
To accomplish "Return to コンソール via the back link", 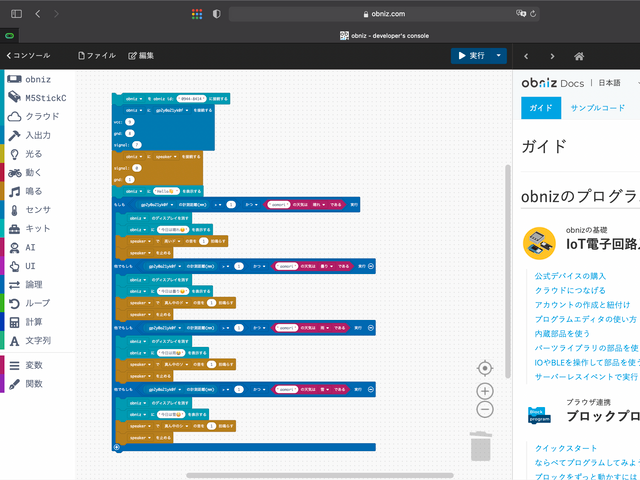I will [29, 56].
